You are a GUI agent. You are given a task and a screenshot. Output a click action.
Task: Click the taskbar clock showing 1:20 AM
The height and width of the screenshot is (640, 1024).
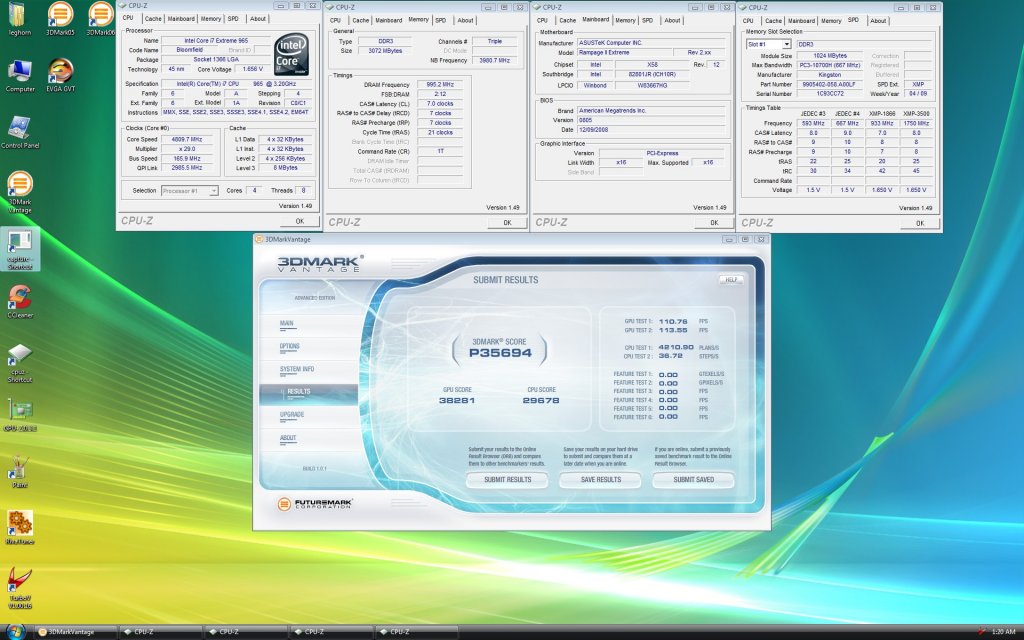coord(1003,632)
